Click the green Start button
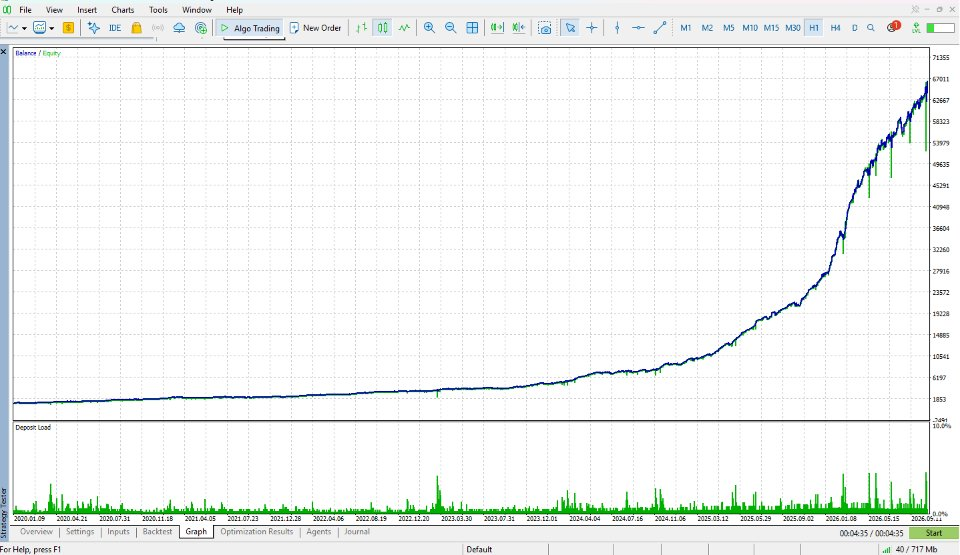The height and width of the screenshot is (555, 960). (x=934, y=533)
